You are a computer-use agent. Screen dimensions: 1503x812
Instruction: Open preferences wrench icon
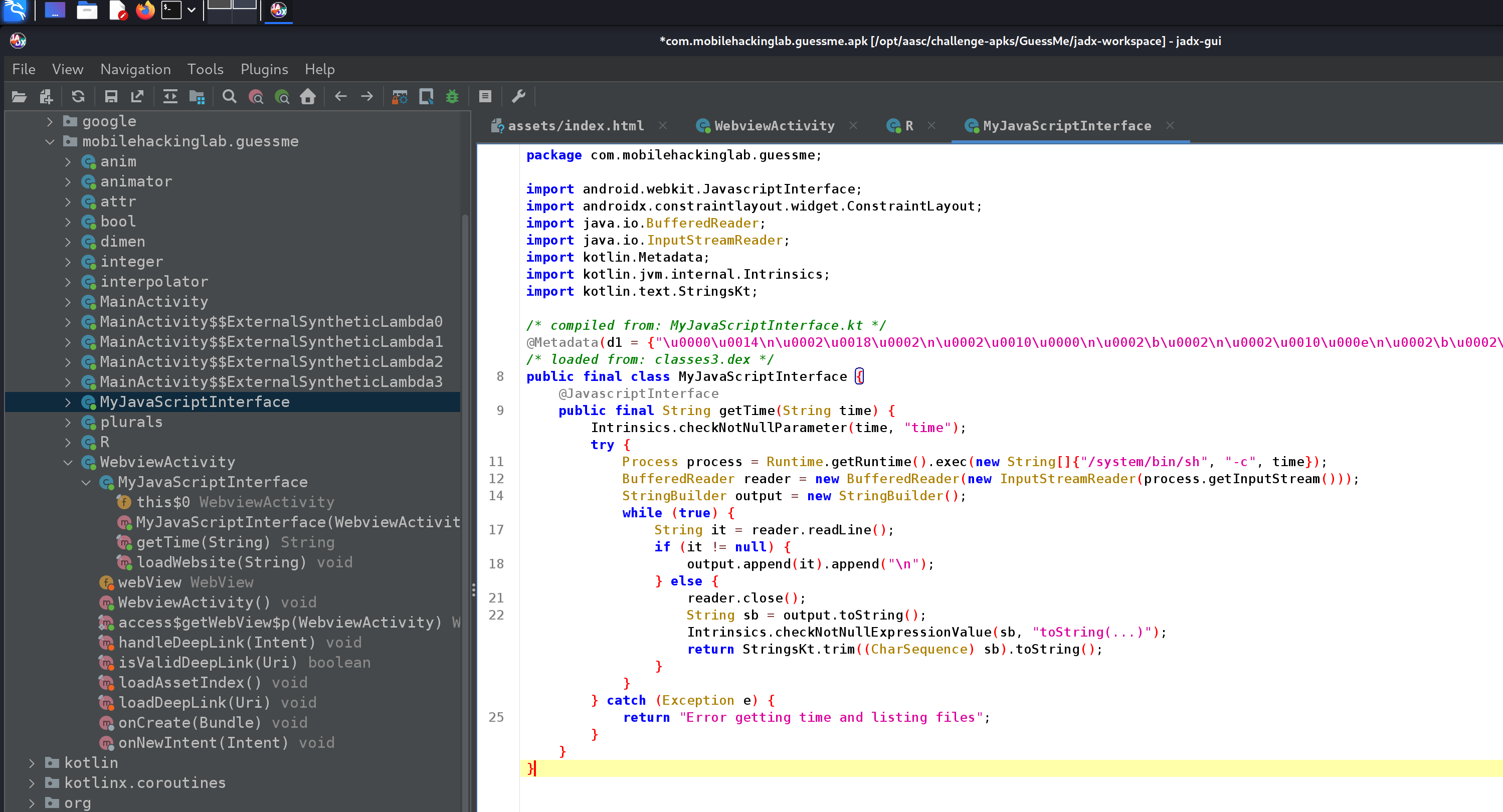[518, 96]
